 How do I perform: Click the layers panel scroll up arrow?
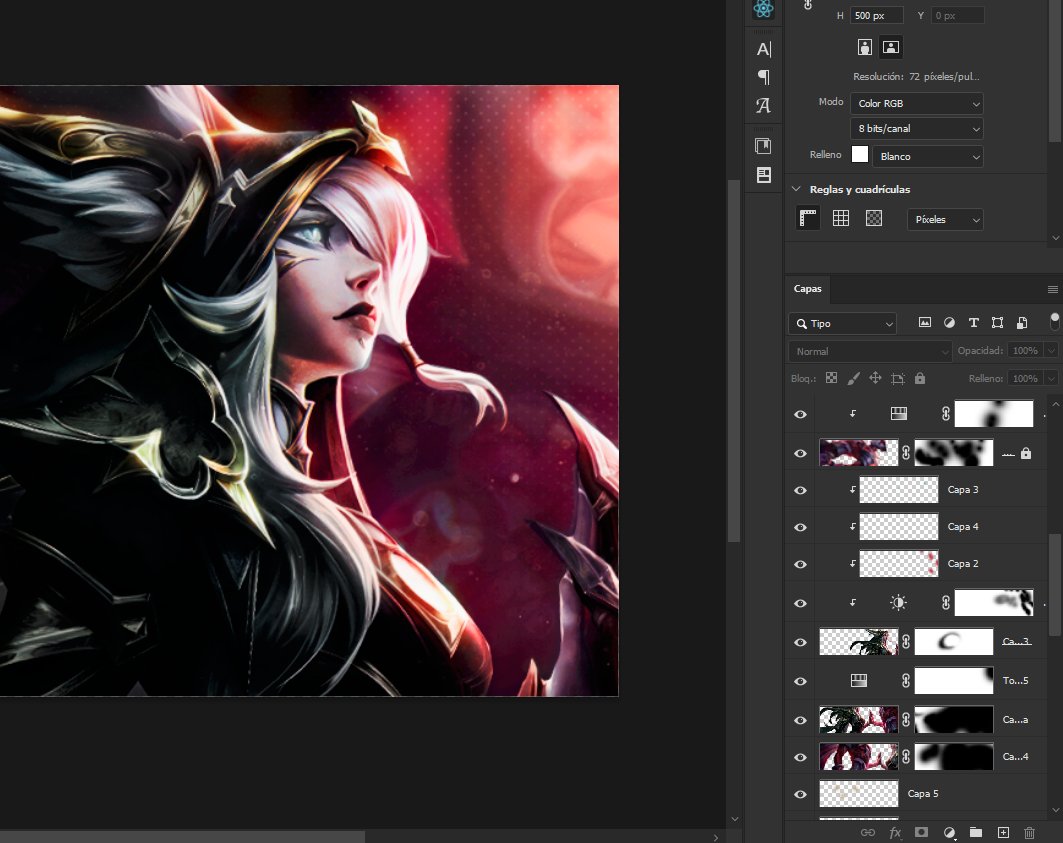pyautogui.click(x=1055, y=404)
